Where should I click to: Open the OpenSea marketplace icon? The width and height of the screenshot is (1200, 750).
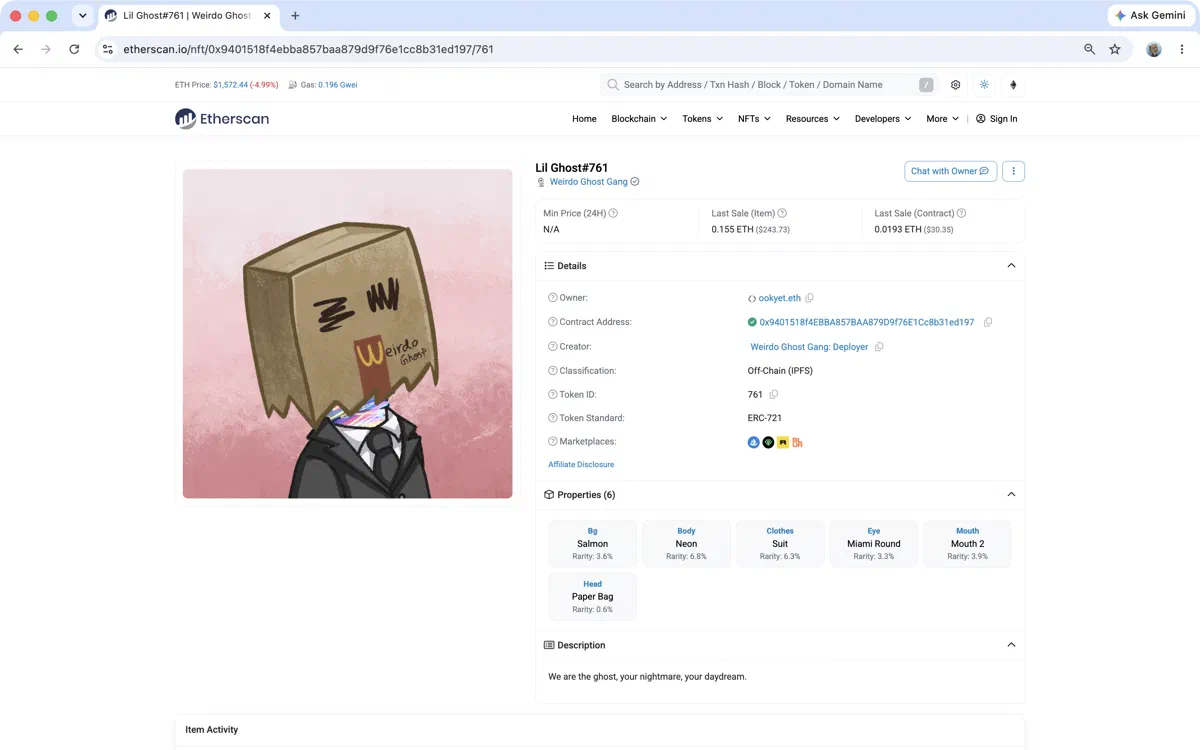pos(754,442)
